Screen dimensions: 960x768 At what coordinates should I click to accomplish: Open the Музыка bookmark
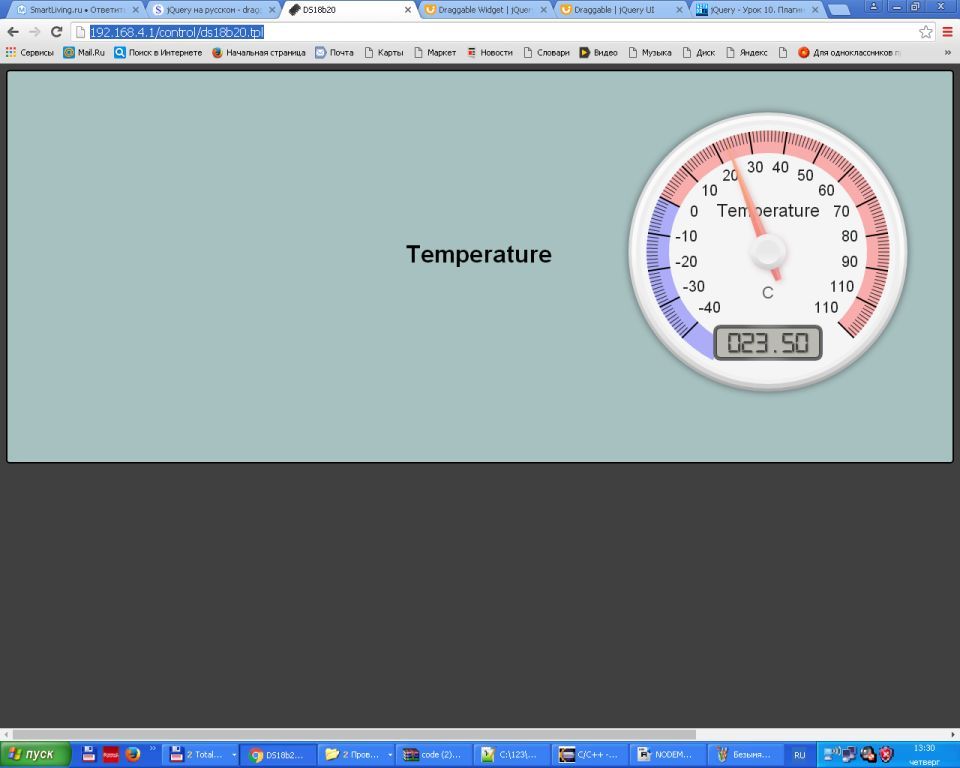tap(650, 53)
